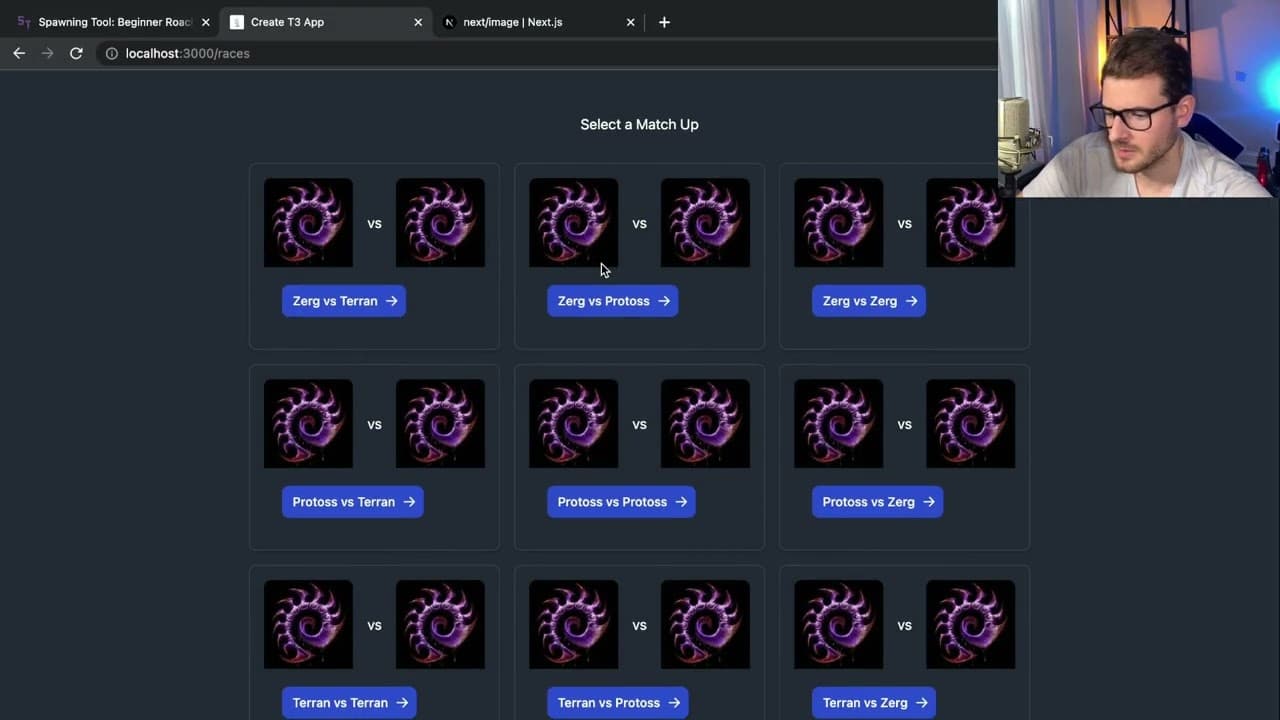This screenshot has height=720, width=1280.
Task: Close the Create T3 App tab
Action: 418,22
